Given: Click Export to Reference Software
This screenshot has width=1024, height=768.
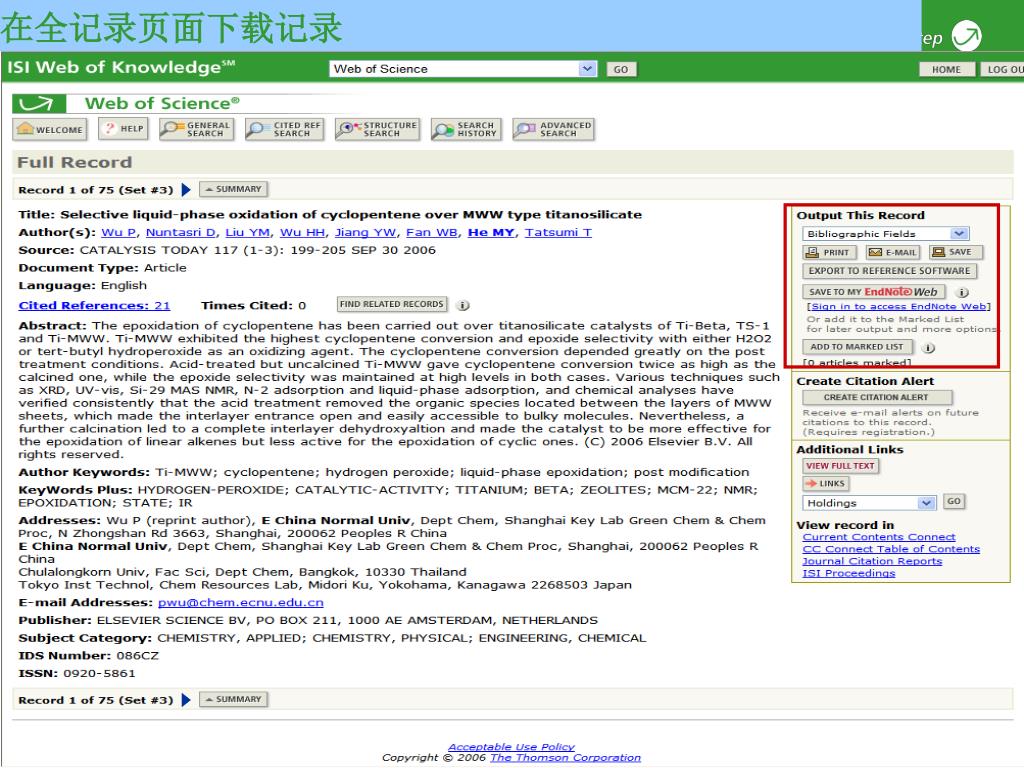Looking at the screenshot, I should 889,271.
